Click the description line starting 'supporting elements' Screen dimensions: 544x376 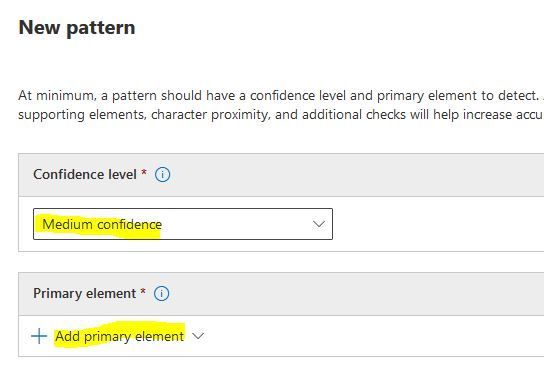tap(281, 114)
